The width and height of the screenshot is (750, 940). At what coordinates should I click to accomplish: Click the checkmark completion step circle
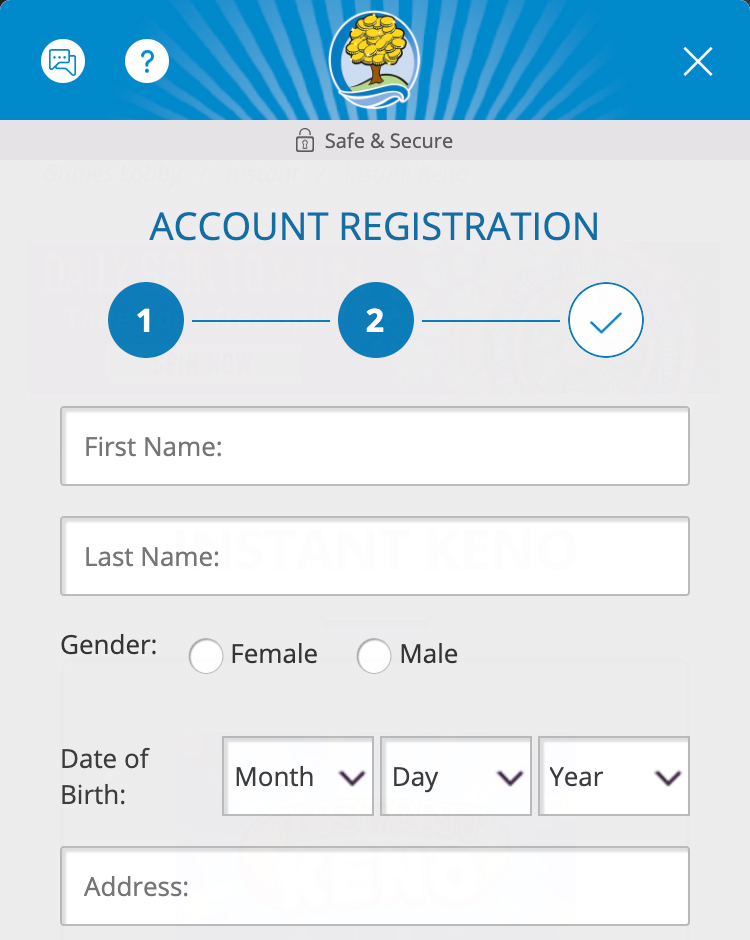click(x=605, y=321)
